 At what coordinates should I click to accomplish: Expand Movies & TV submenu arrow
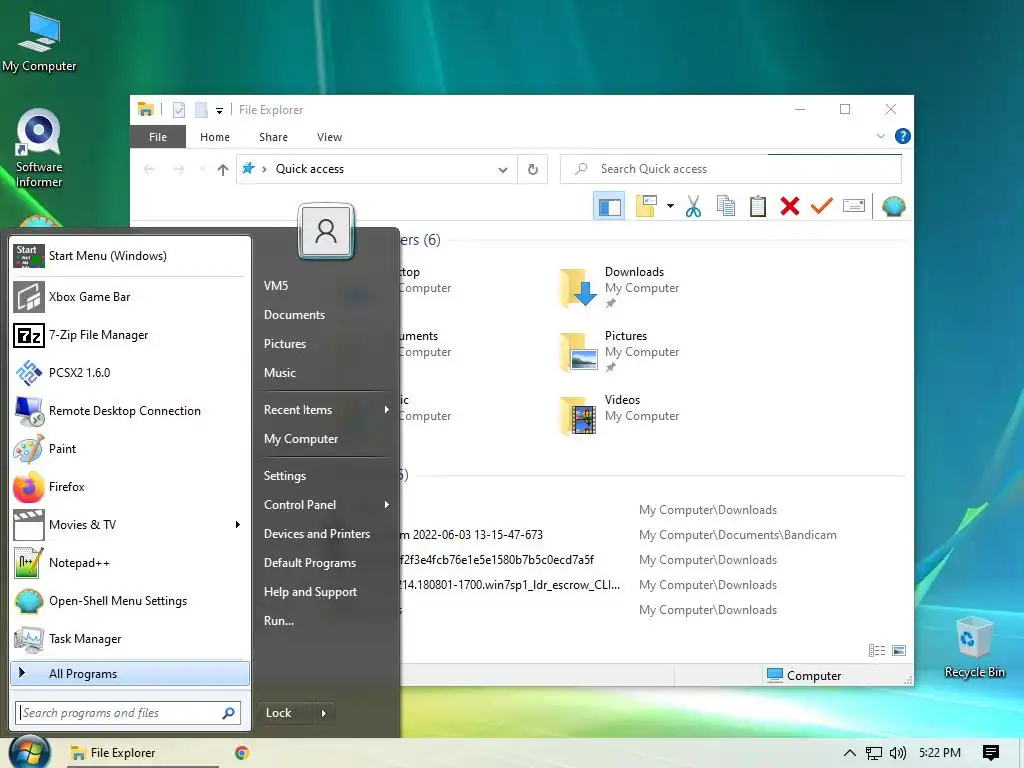pyautogui.click(x=238, y=524)
